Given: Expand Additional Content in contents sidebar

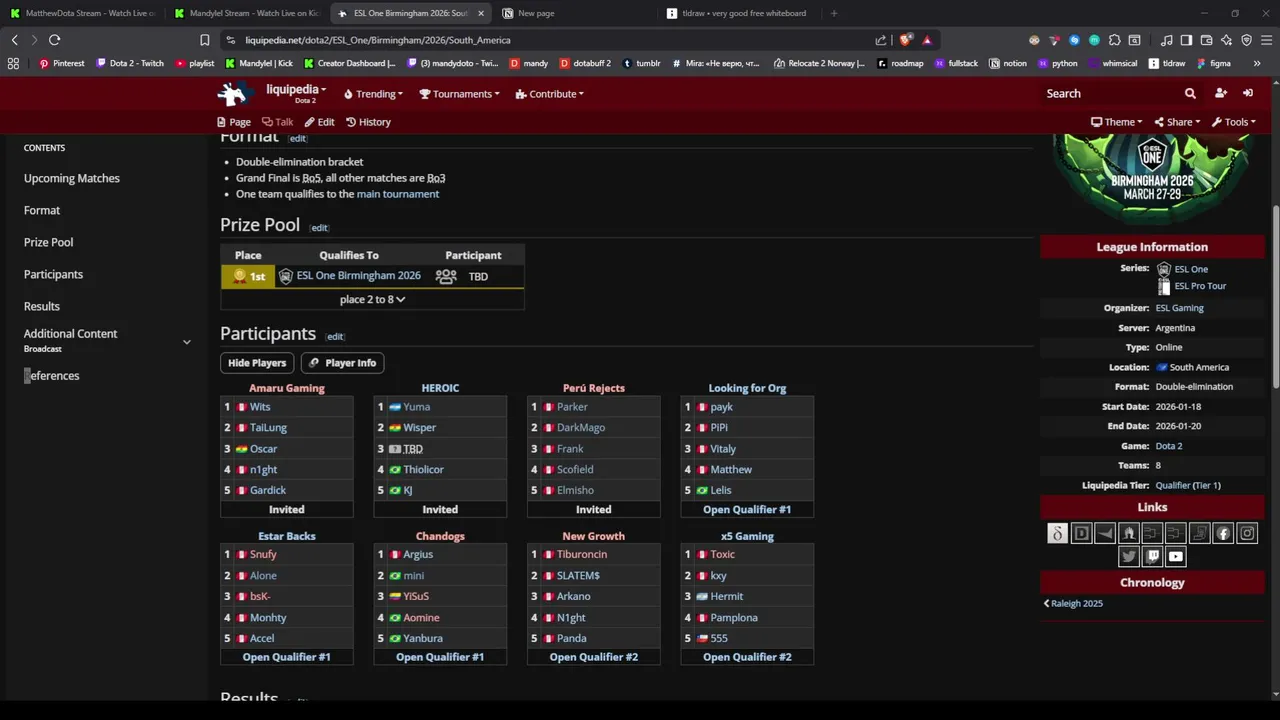Looking at the screenshot, I should (186, 342).
